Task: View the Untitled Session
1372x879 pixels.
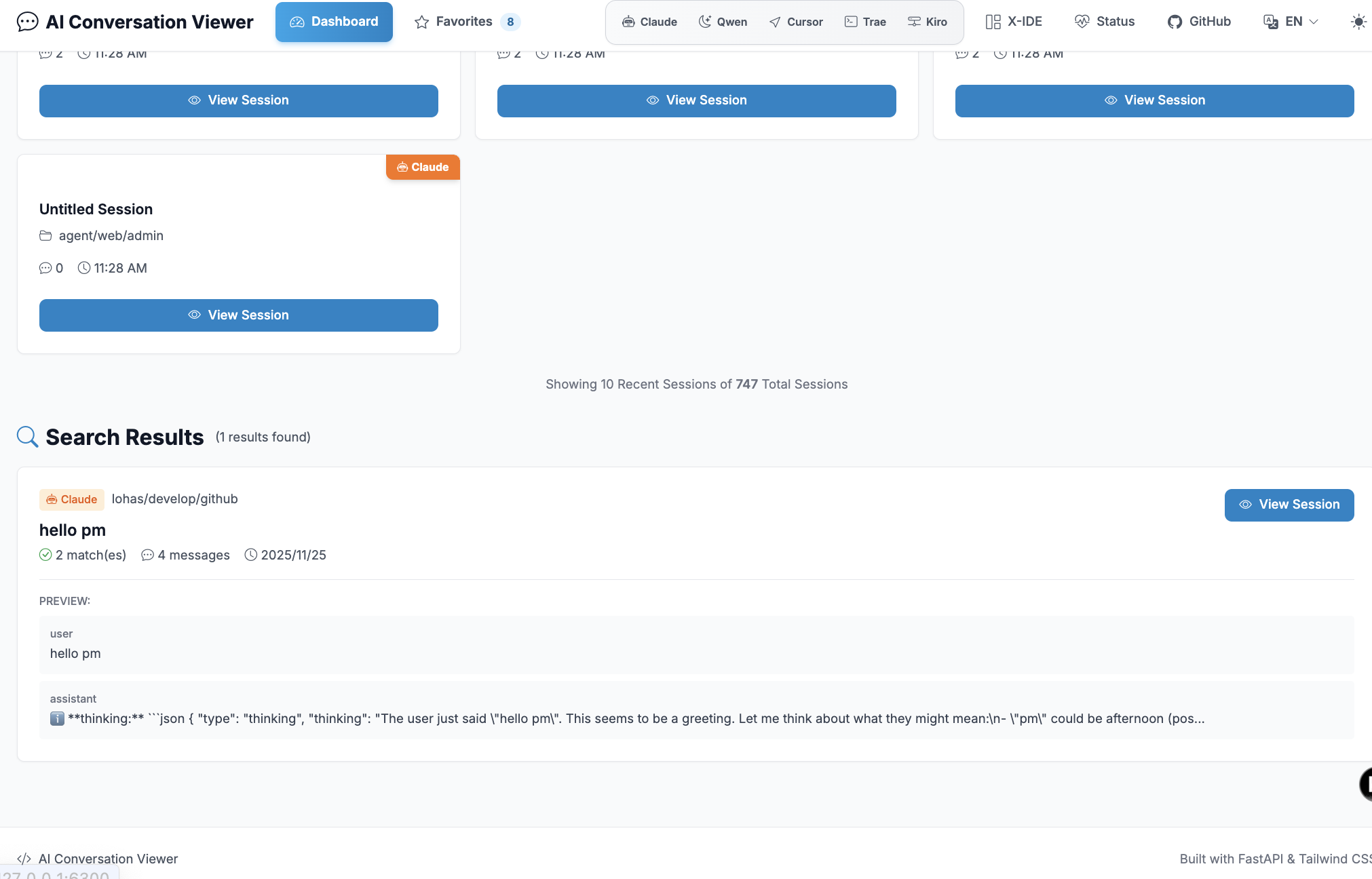Action: point(239,315)
